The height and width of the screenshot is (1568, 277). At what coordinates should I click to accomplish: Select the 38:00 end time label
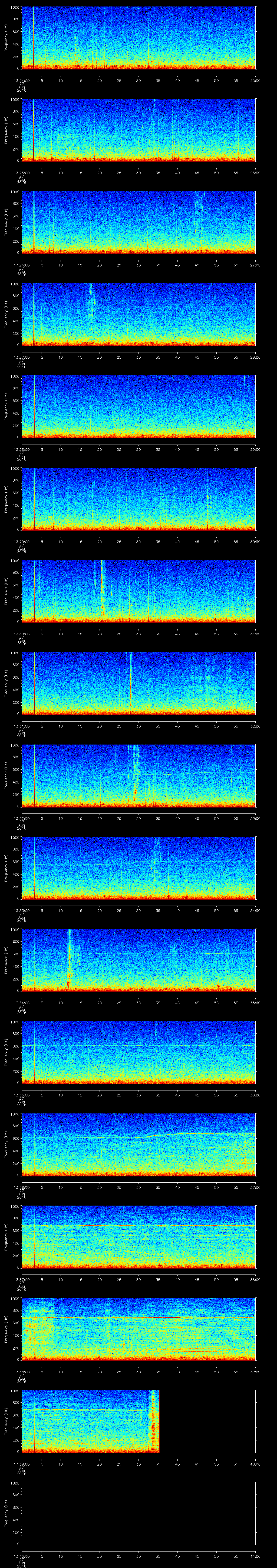(x=256, y=1279)
